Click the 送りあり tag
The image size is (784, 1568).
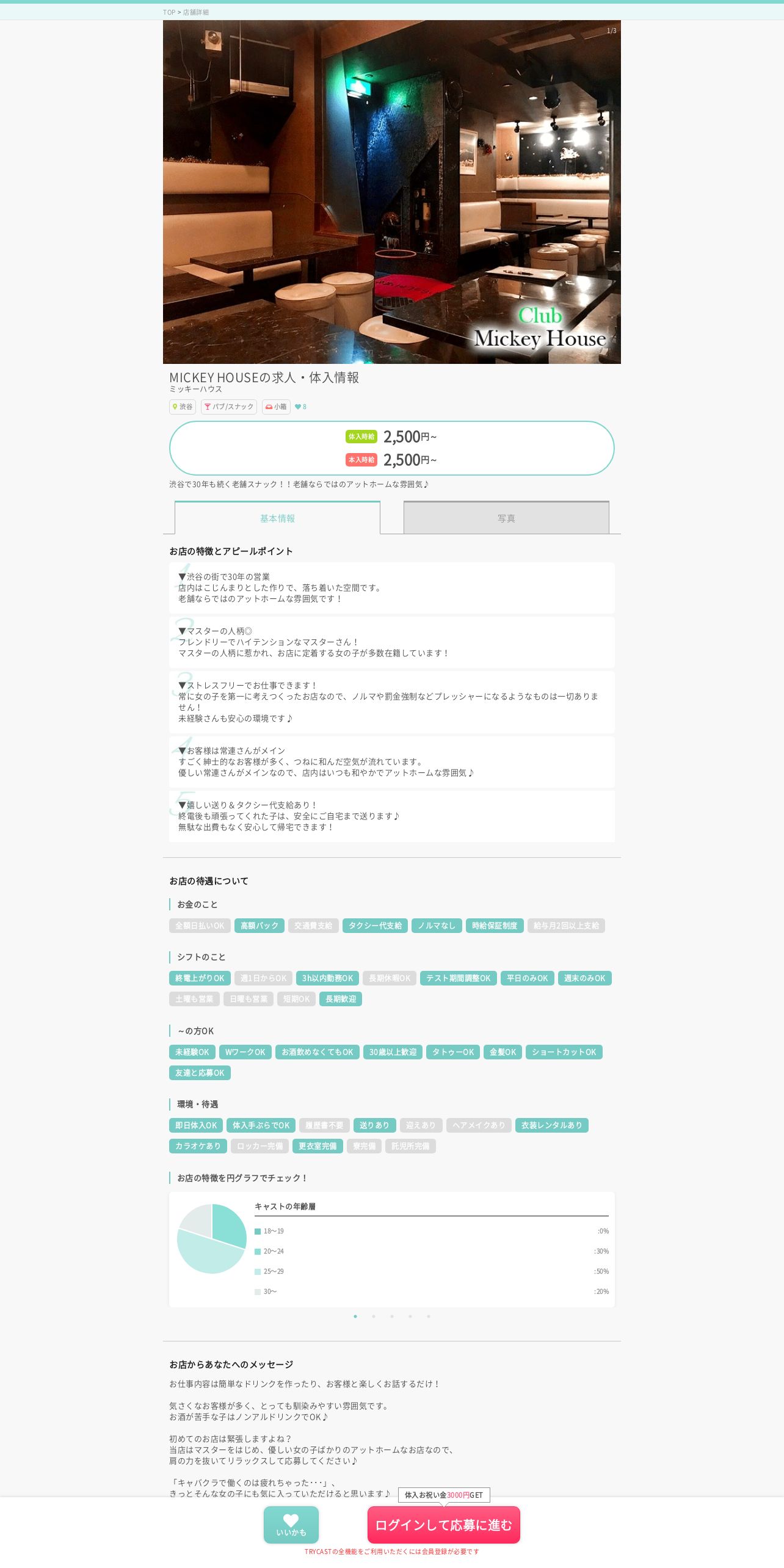[374, 1125]
